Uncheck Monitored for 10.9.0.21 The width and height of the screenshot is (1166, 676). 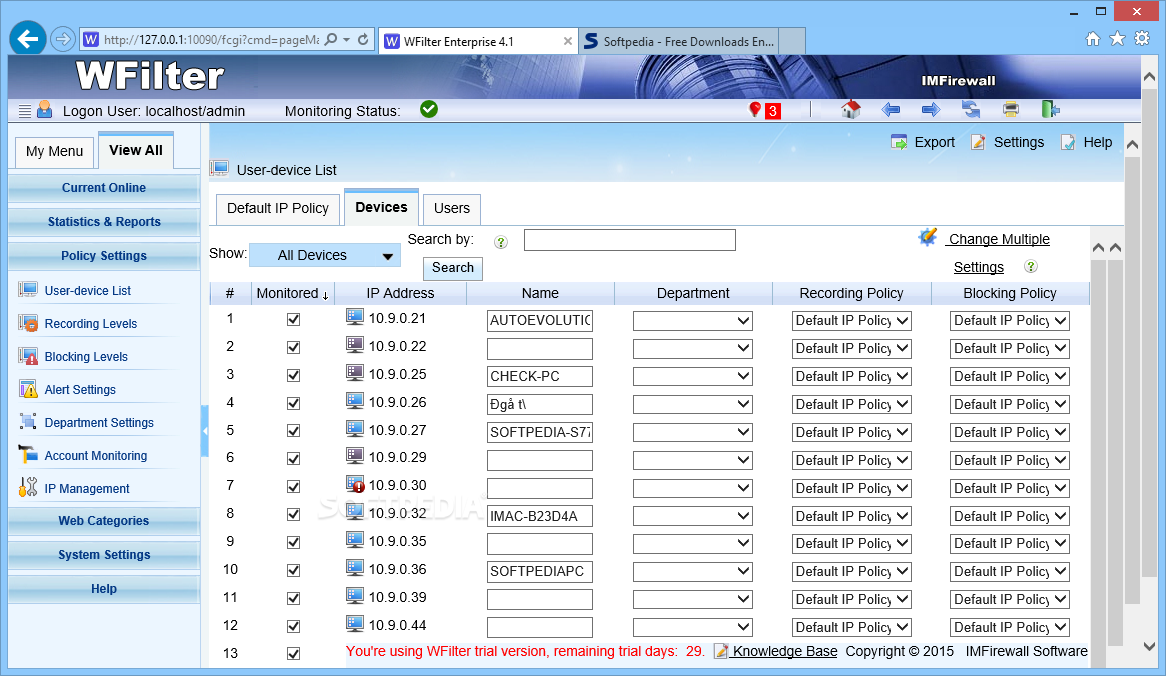[294, 320]
